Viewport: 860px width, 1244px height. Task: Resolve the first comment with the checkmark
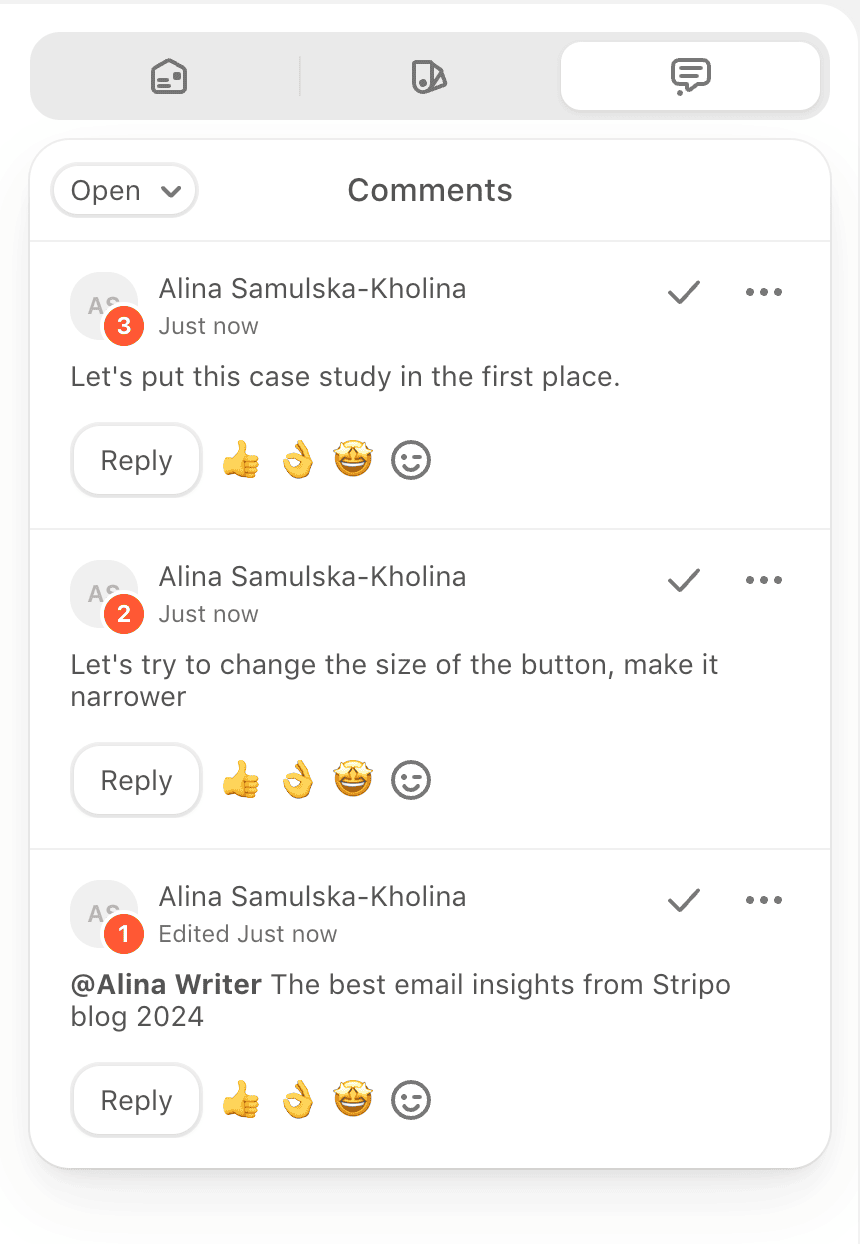click(683, 292)
